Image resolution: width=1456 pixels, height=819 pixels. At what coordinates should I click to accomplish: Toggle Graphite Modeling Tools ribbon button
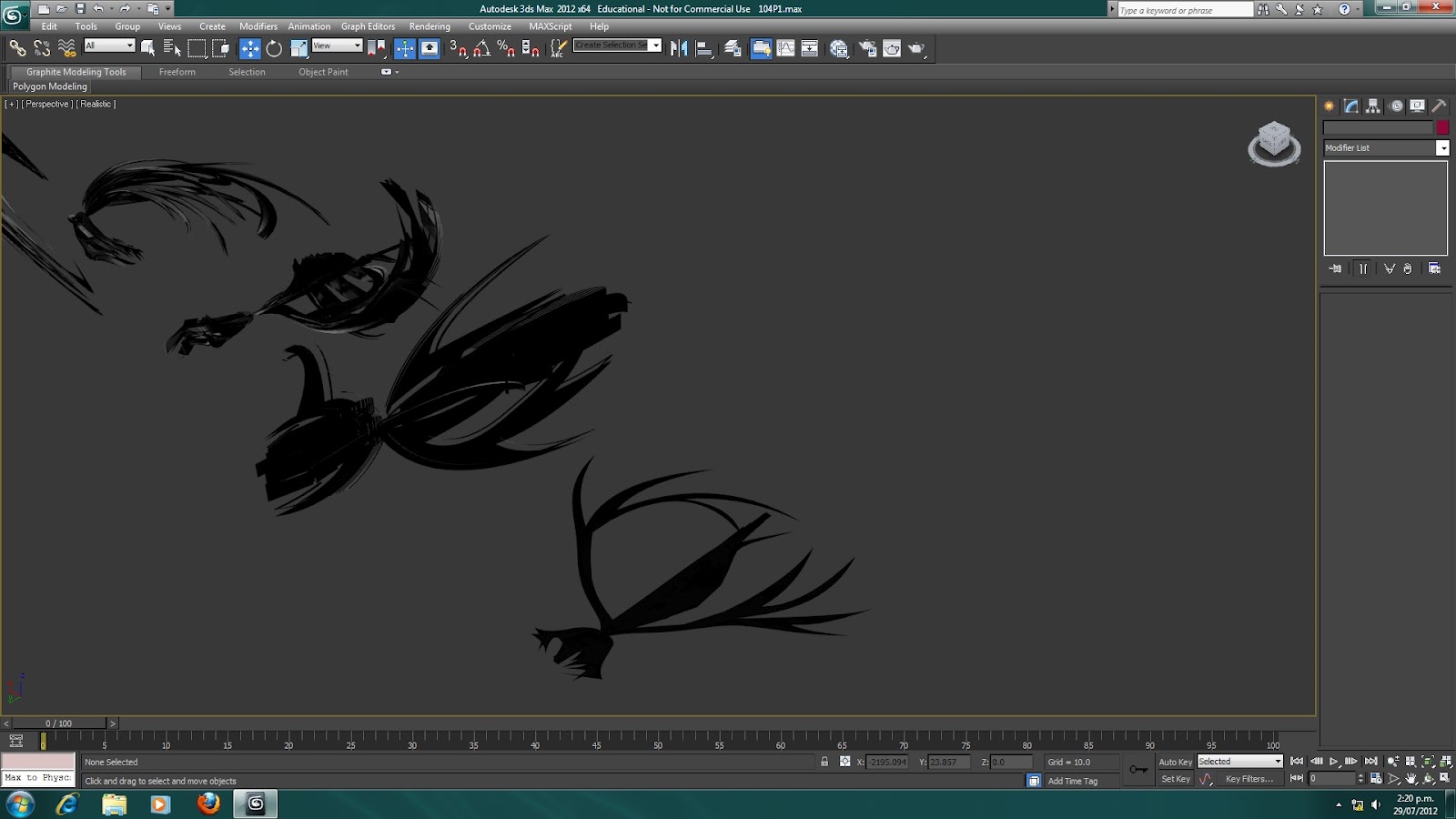761,48
